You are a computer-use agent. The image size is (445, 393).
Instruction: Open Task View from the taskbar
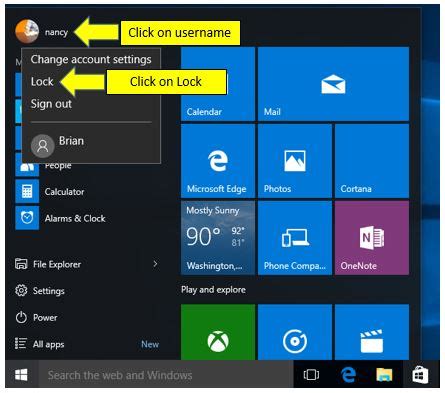pos(311,375)
